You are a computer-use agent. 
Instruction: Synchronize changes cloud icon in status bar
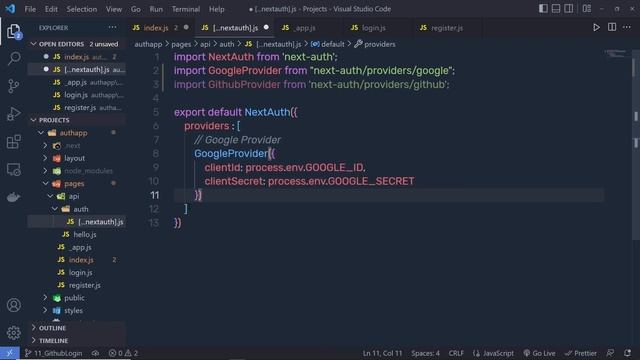pyautogui.click(x=95, y=353)
